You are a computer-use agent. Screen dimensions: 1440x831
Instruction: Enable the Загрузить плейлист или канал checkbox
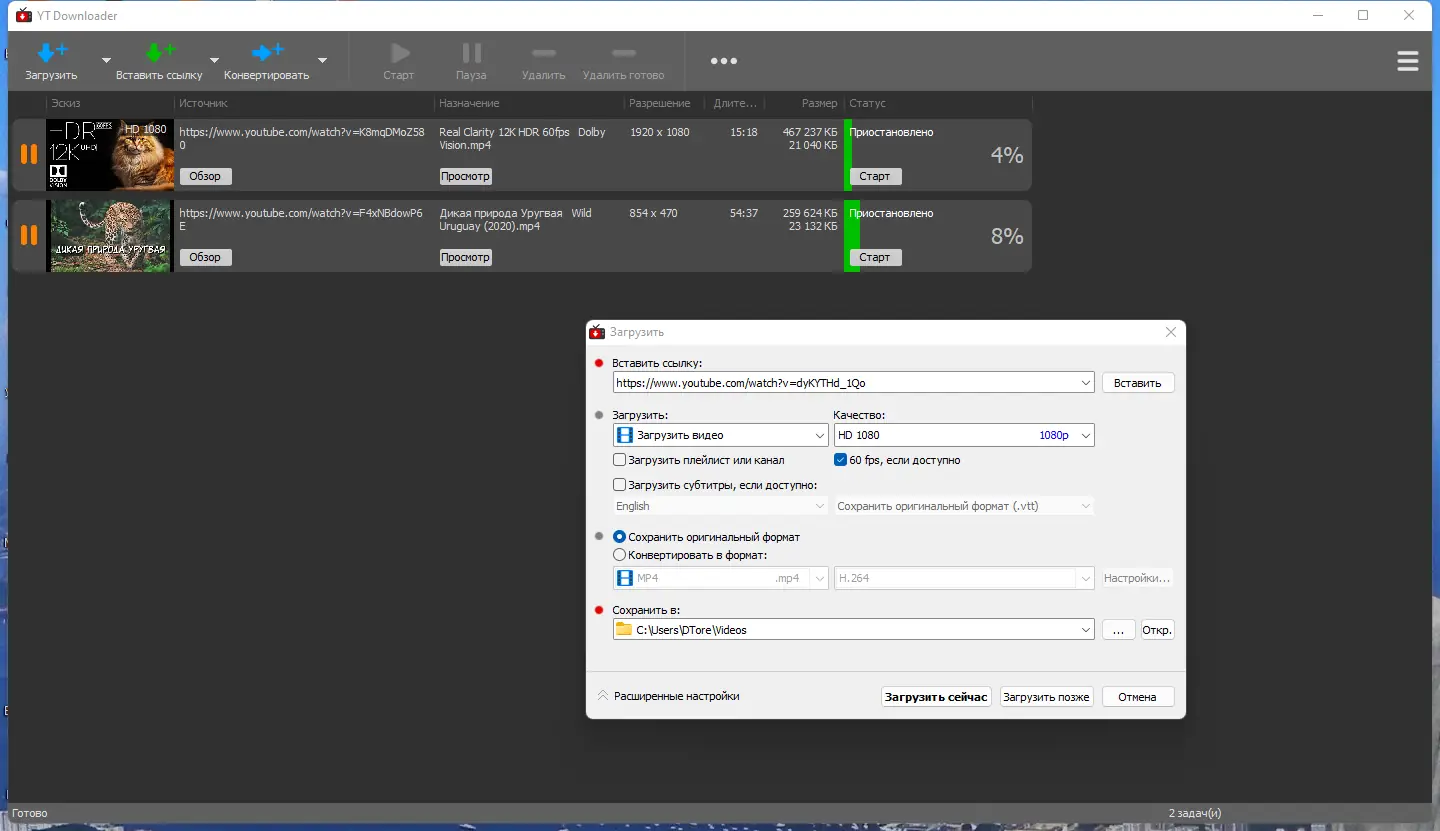point(620,460)
